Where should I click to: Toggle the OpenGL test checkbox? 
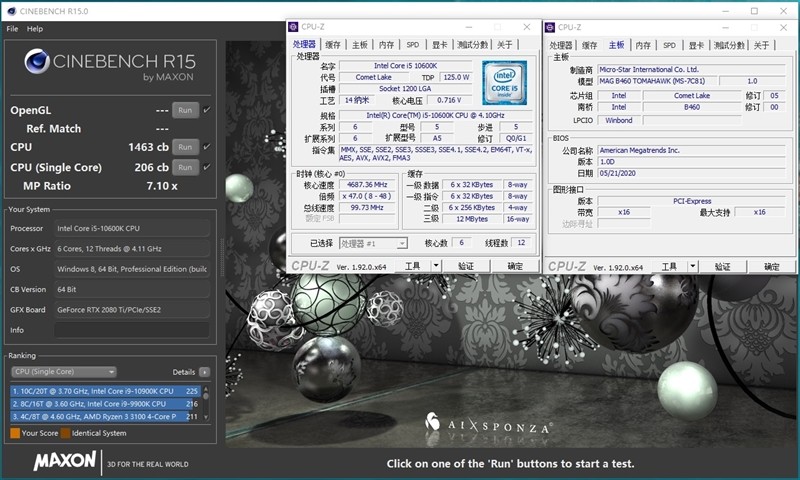click(x=207, y=110)
